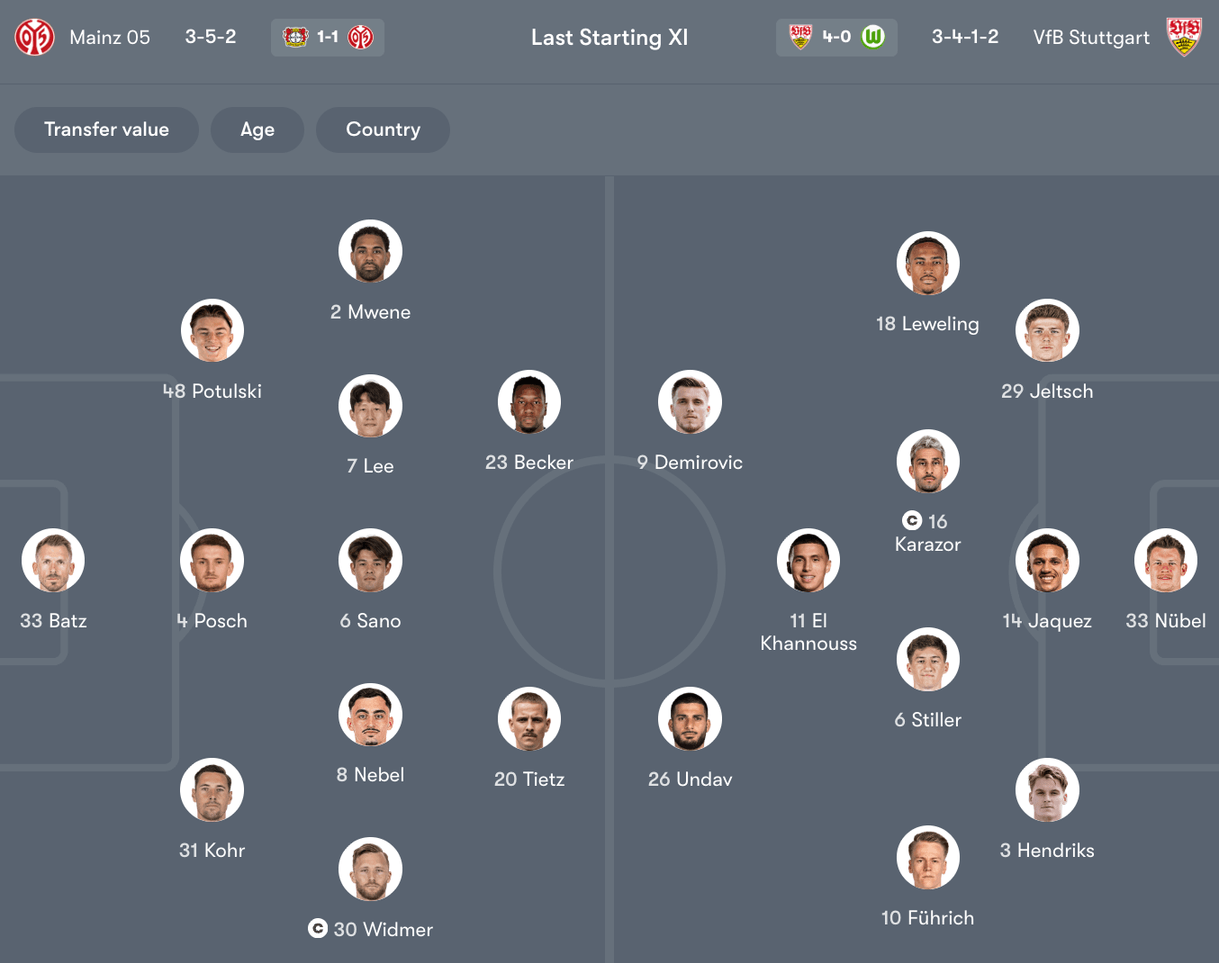
Task: Click the VfB Stuttgart crest top right
Action: point(1184,37)
